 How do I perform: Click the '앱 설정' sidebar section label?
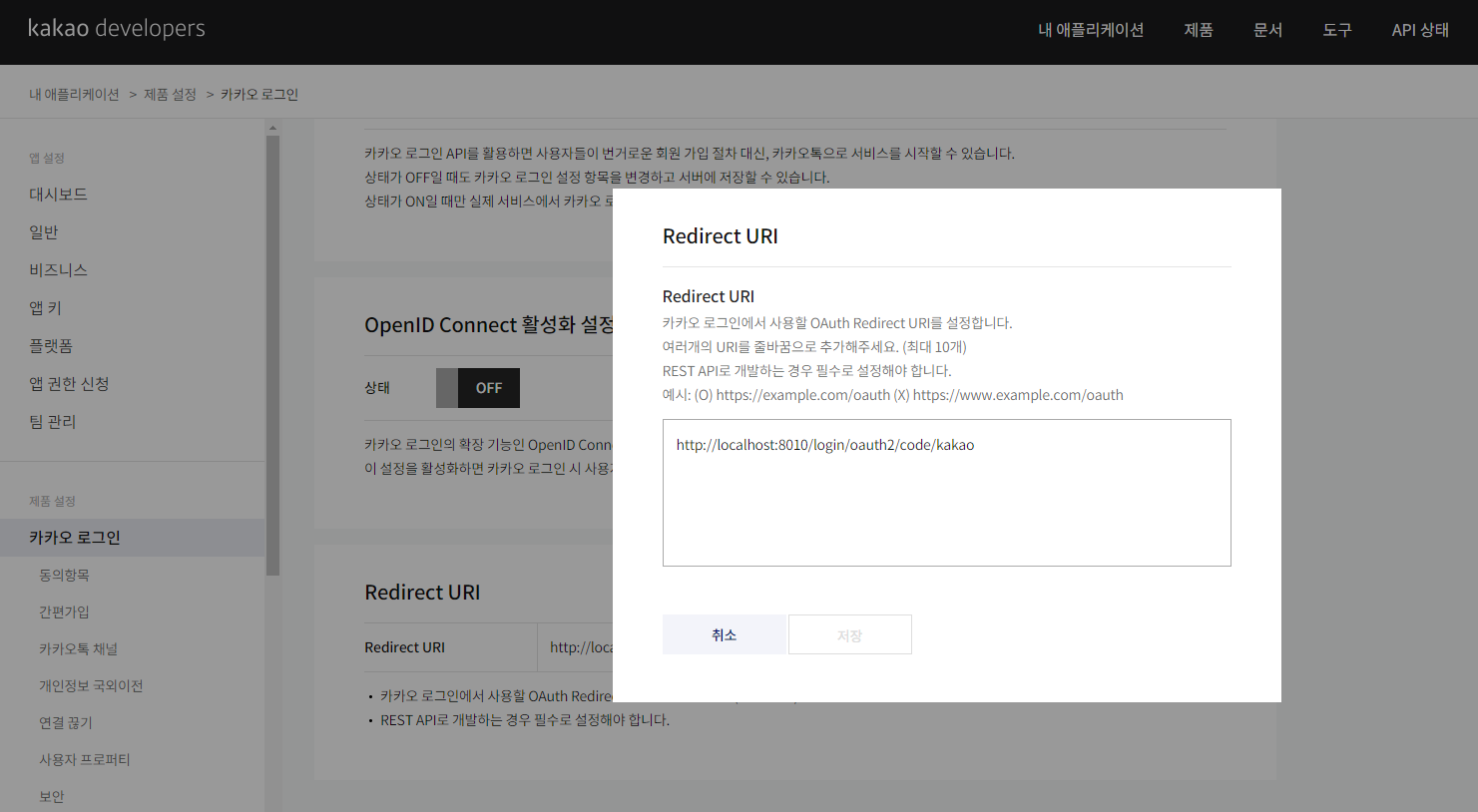pos(47,158)
